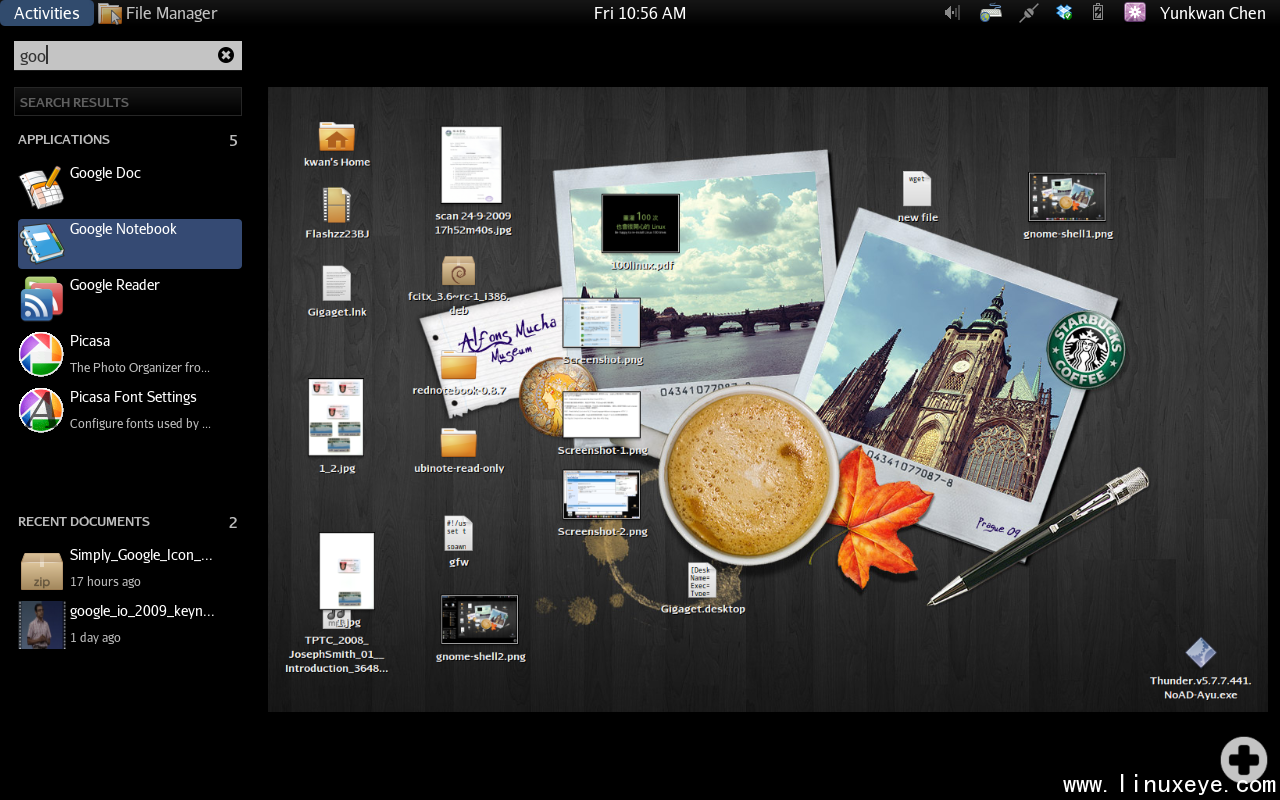
Task: Click the network connection tray icon
Action: pyautogui.click(x=1029, y=13)
